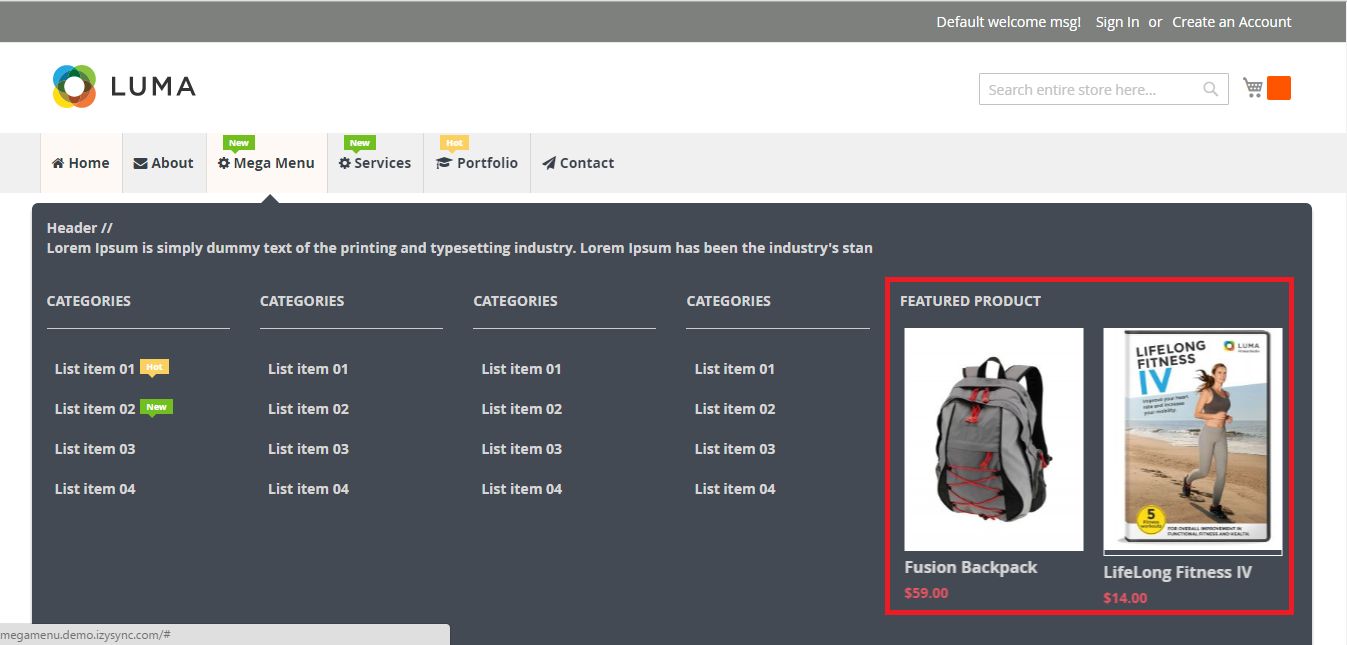1347x645 pixels.
Task: Click the LifeLong Fitness IV product name
Action: [1178, 572]
